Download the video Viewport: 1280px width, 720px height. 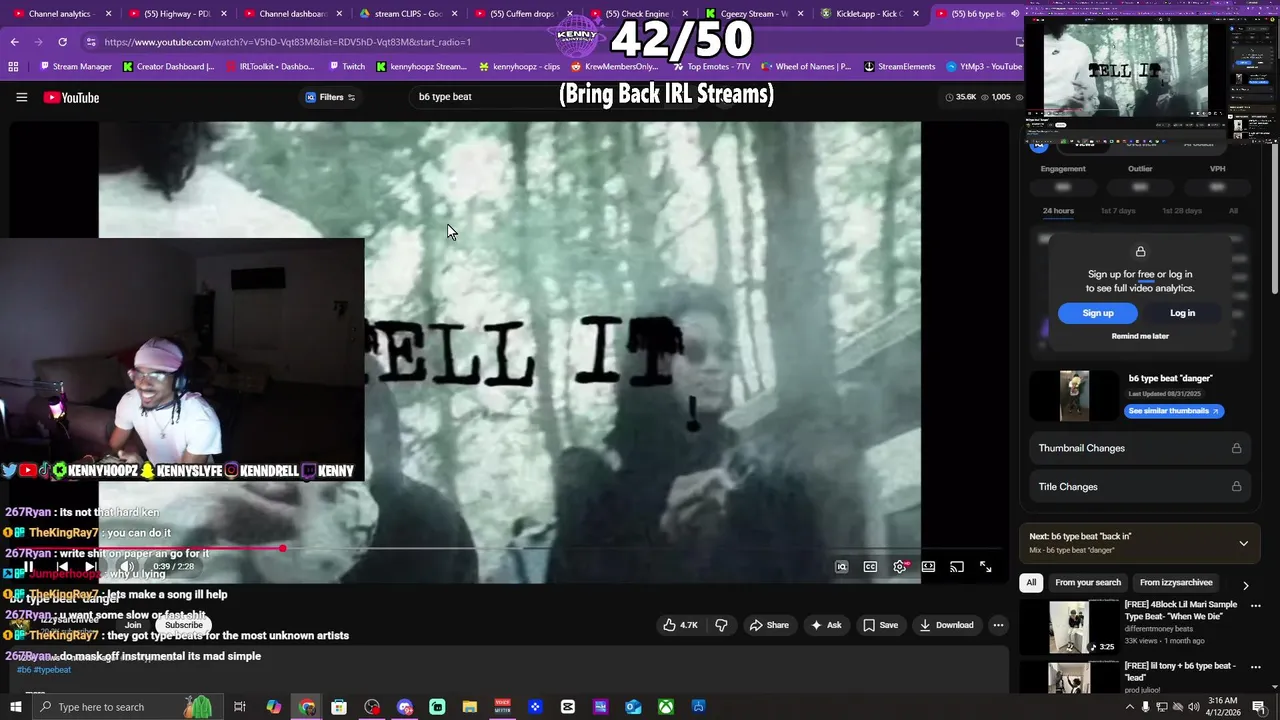click(x=946, y=625)
